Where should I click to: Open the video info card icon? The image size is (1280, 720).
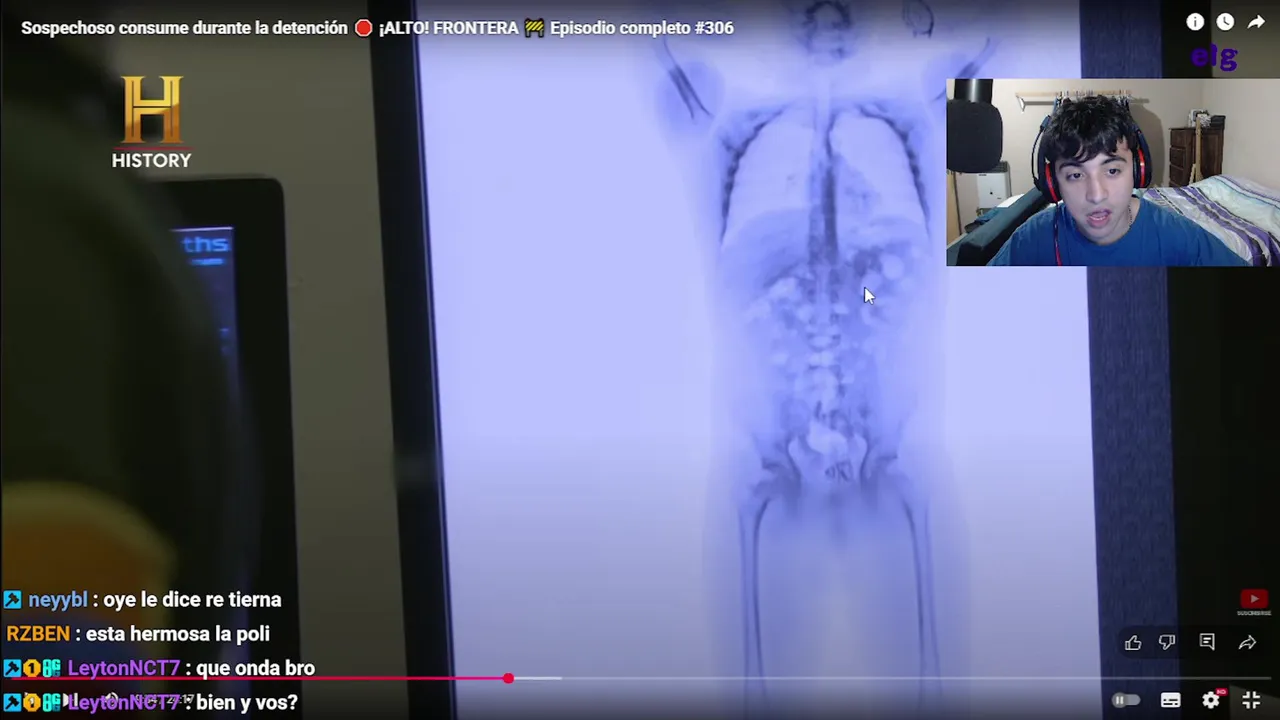(x=1195, y=22)
